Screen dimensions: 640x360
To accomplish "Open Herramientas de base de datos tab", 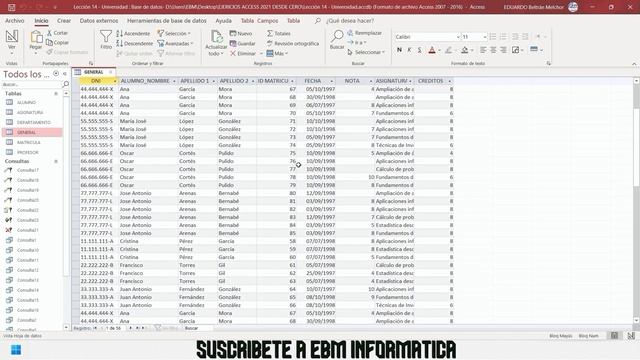I will 167,20.
